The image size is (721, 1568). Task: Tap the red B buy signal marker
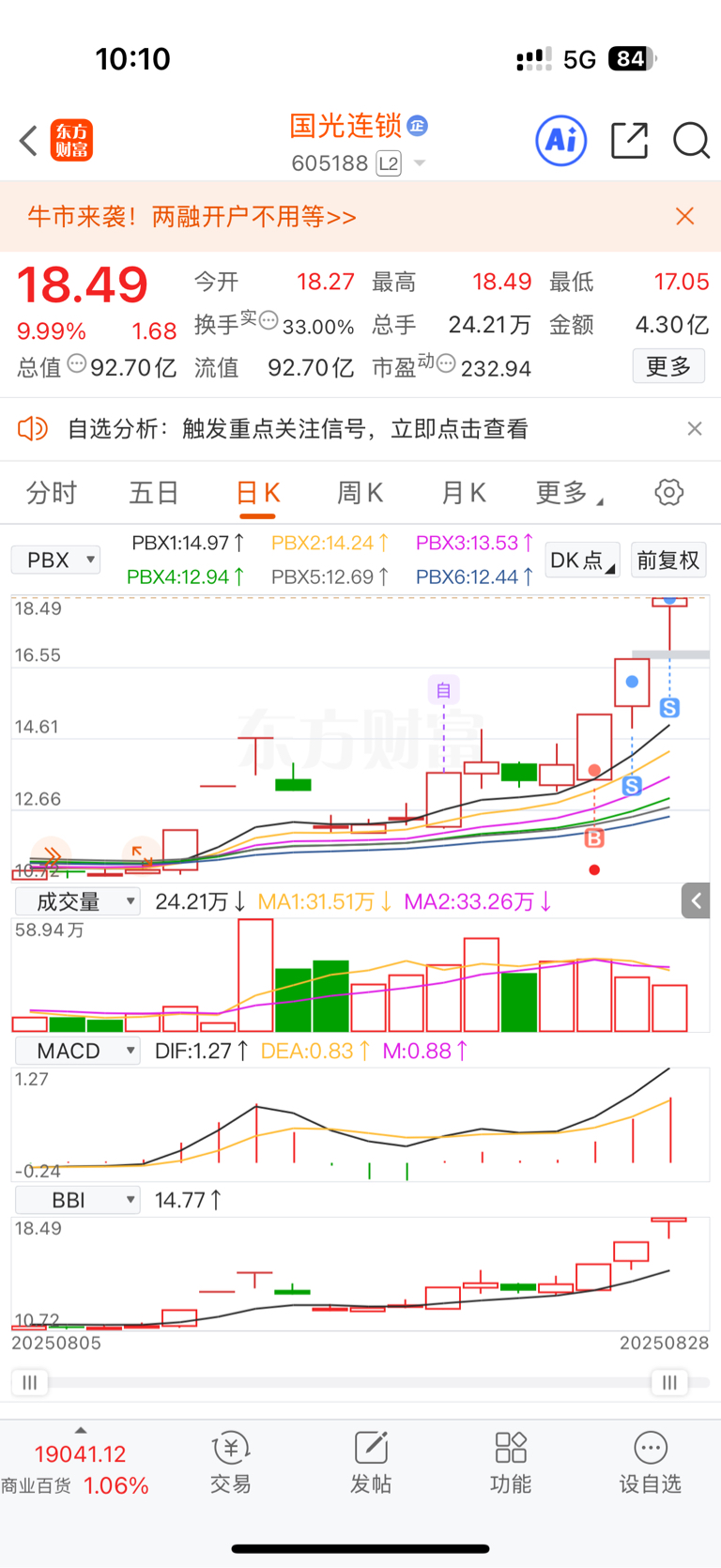[x=593, y=838]
